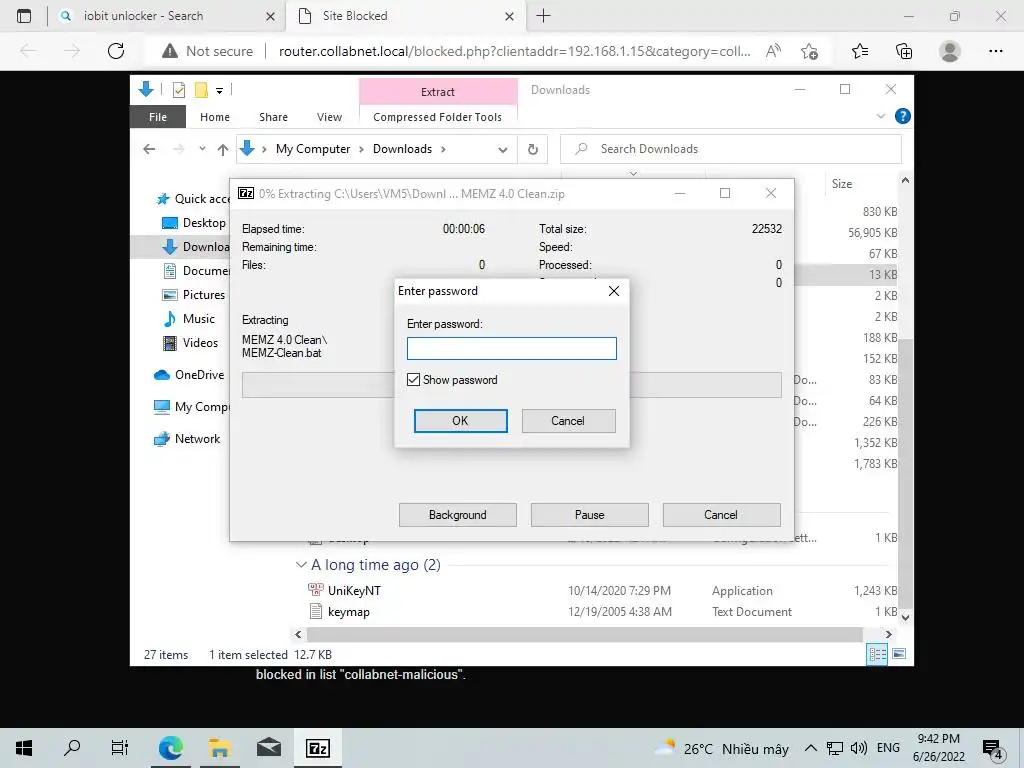
Task: Switch to the View ribbon tab
Action: (329, 117)
